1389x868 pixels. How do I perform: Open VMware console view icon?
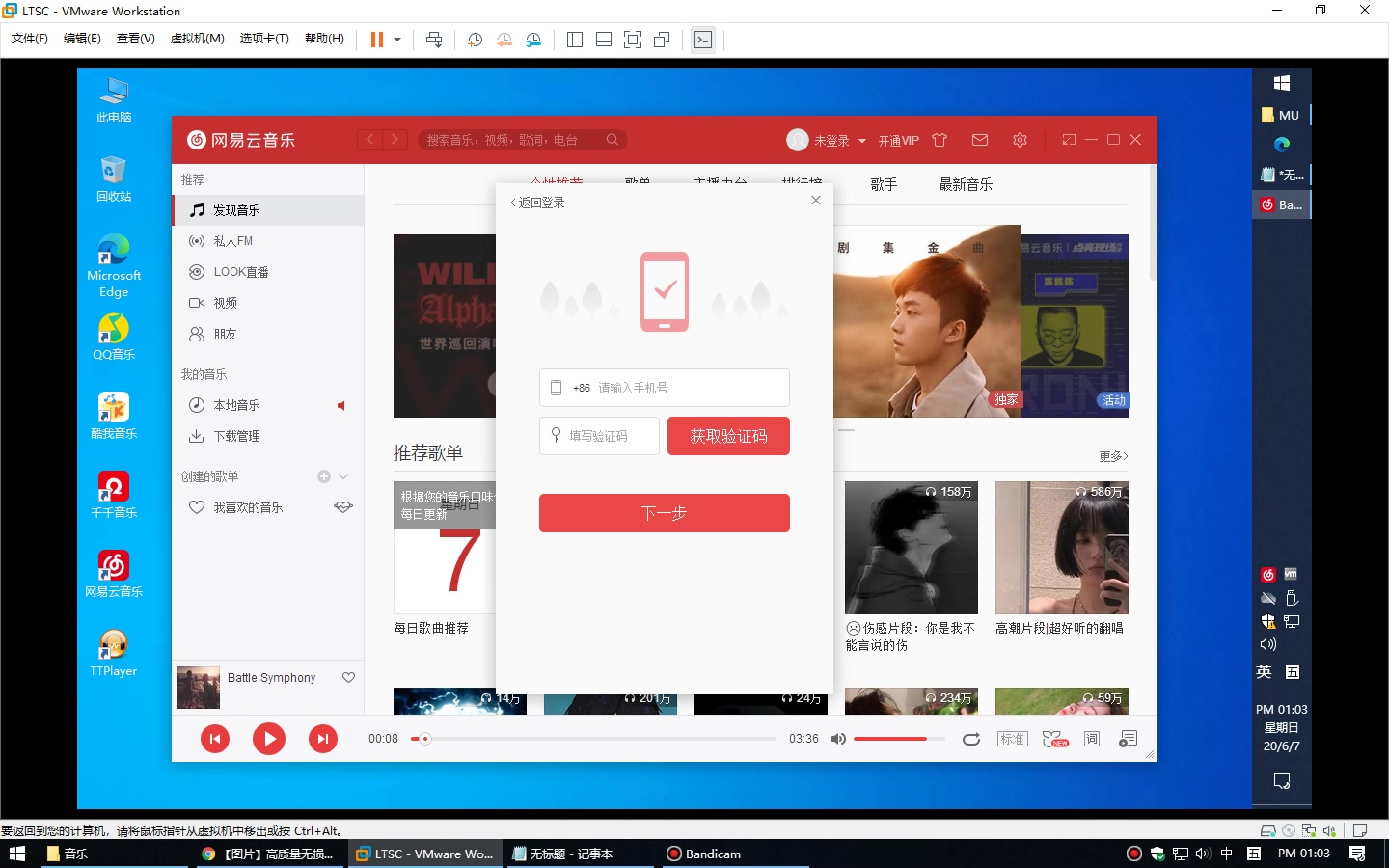pos(703,40)
